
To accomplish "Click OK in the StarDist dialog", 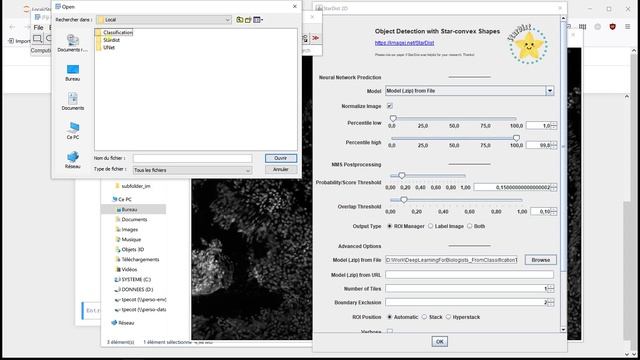I will pyautogui.click(x=440, y=342).
